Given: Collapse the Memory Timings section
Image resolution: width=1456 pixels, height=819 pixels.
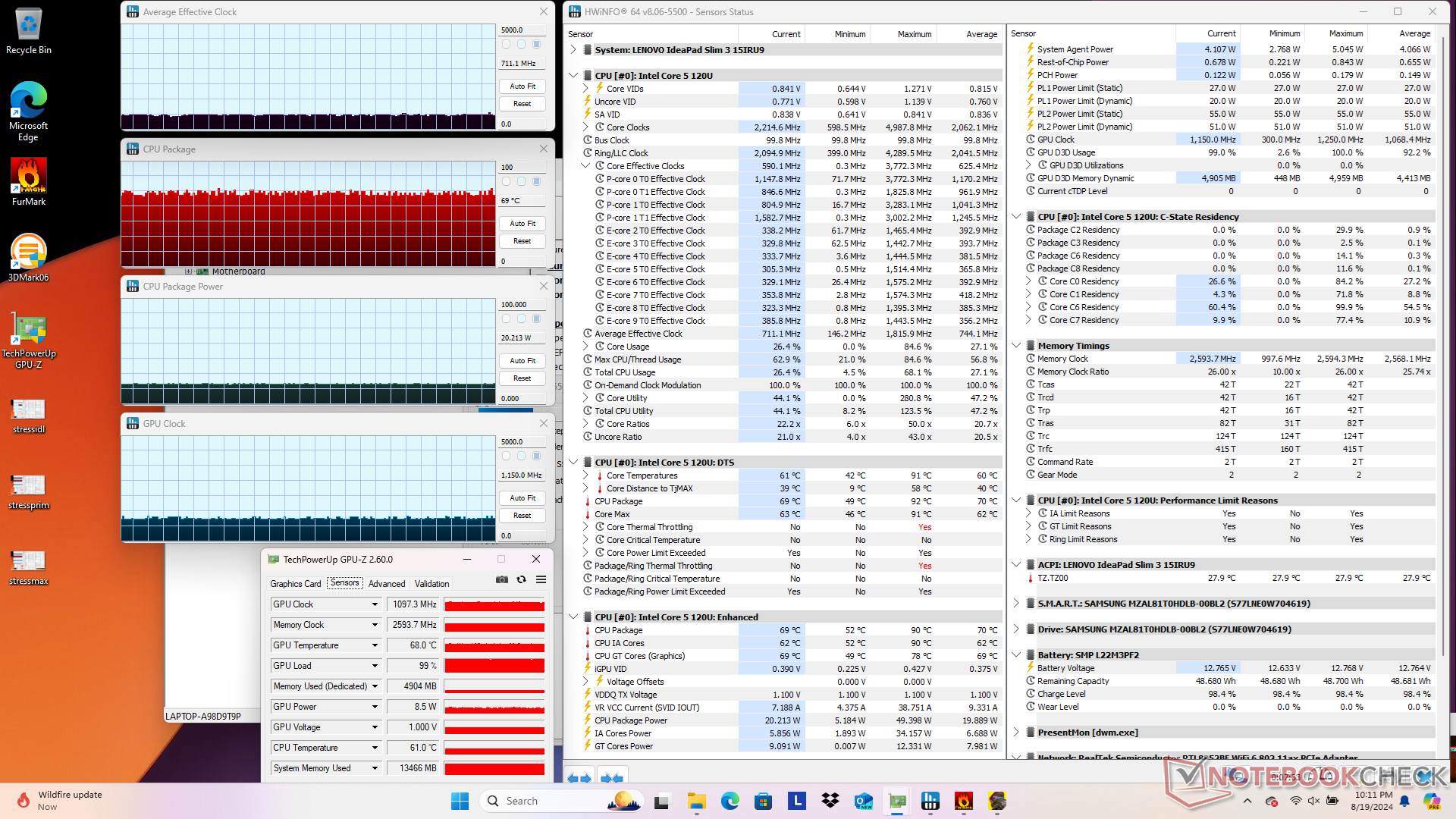Looking at the screenshot, I should 1016,346.
